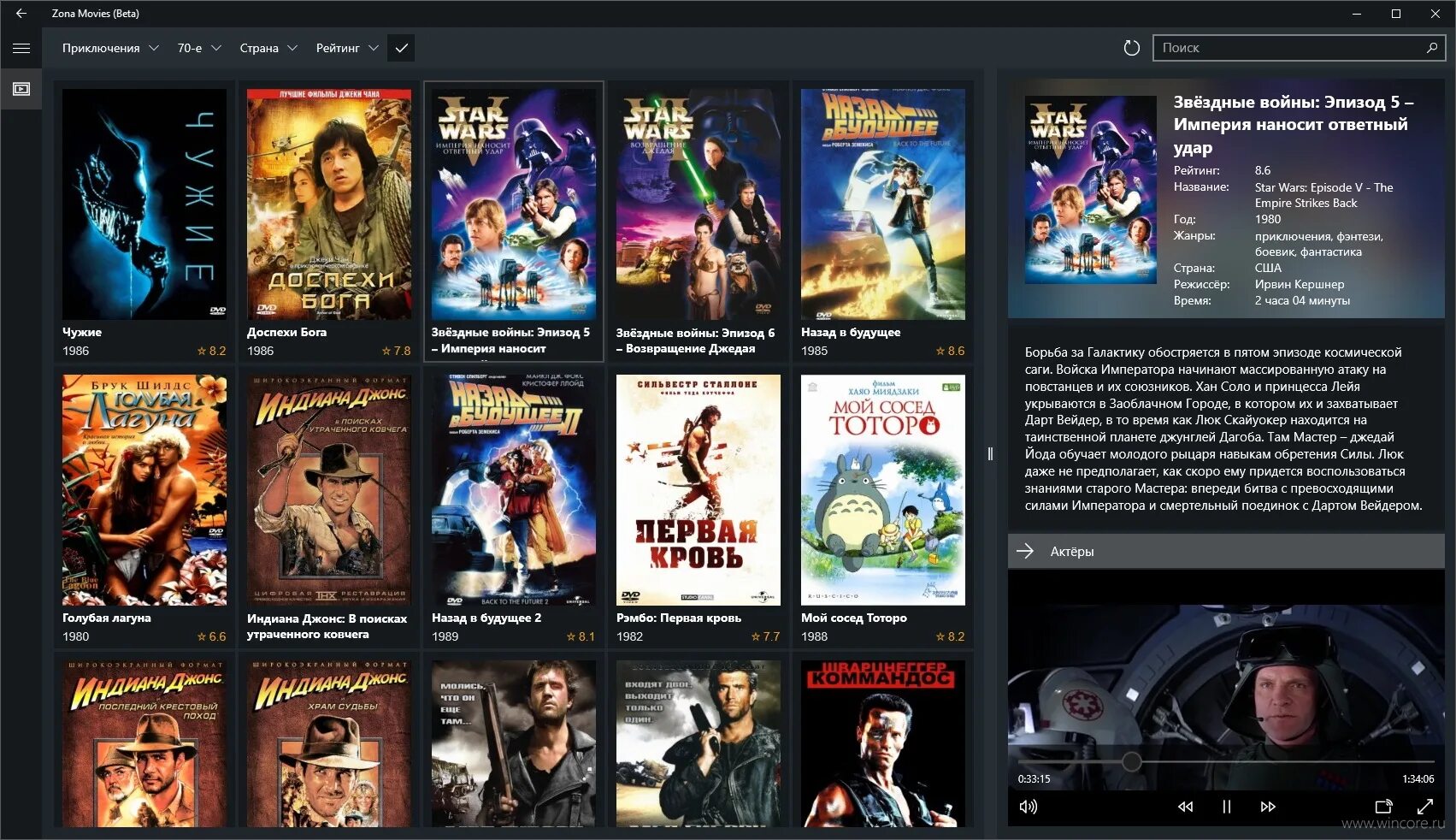Pause the playing video
The width and height of the screenshot is (1456, 840).
tap(1226, 807)
